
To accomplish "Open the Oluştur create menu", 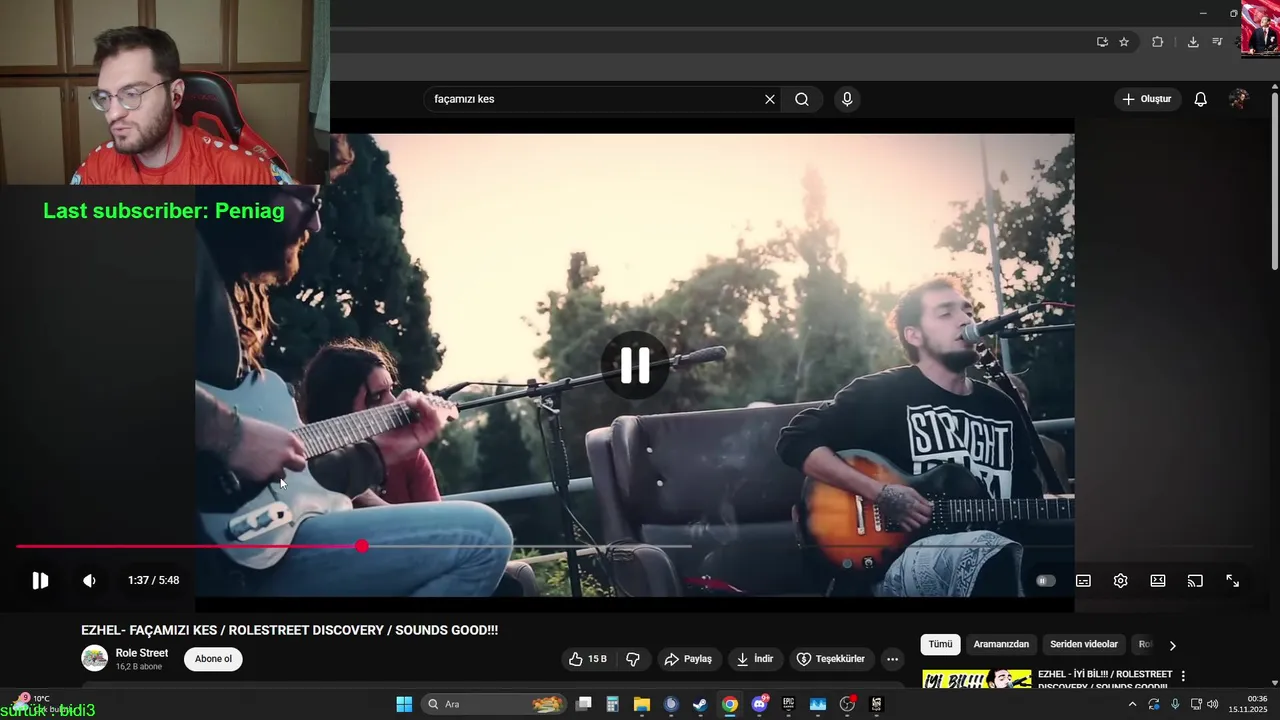I will coord(1147,99).
